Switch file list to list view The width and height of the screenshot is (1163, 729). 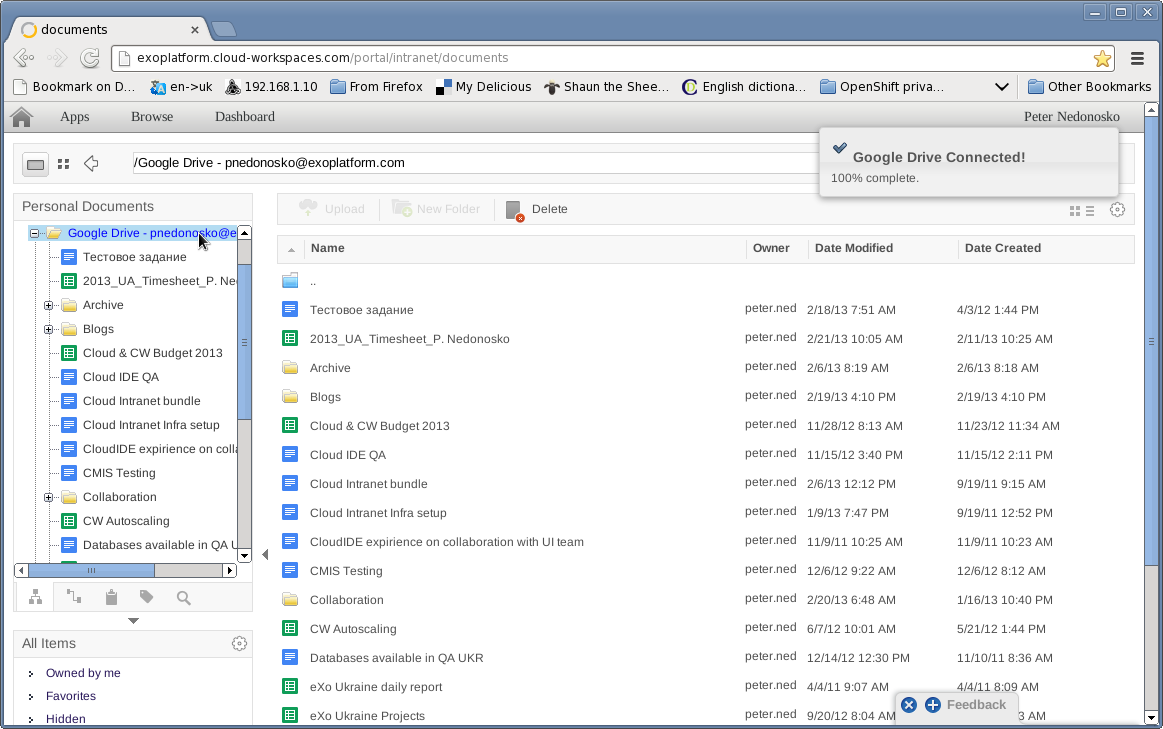pyautogui.click(x=1090, y=211)
